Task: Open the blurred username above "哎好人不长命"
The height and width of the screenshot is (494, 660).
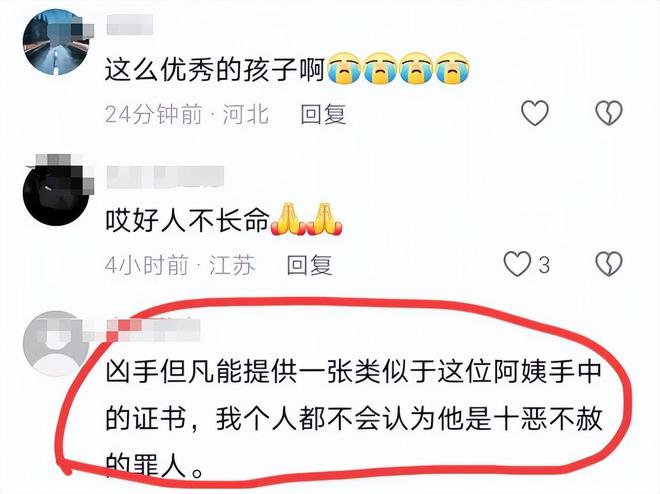Action: click(165, 176)
